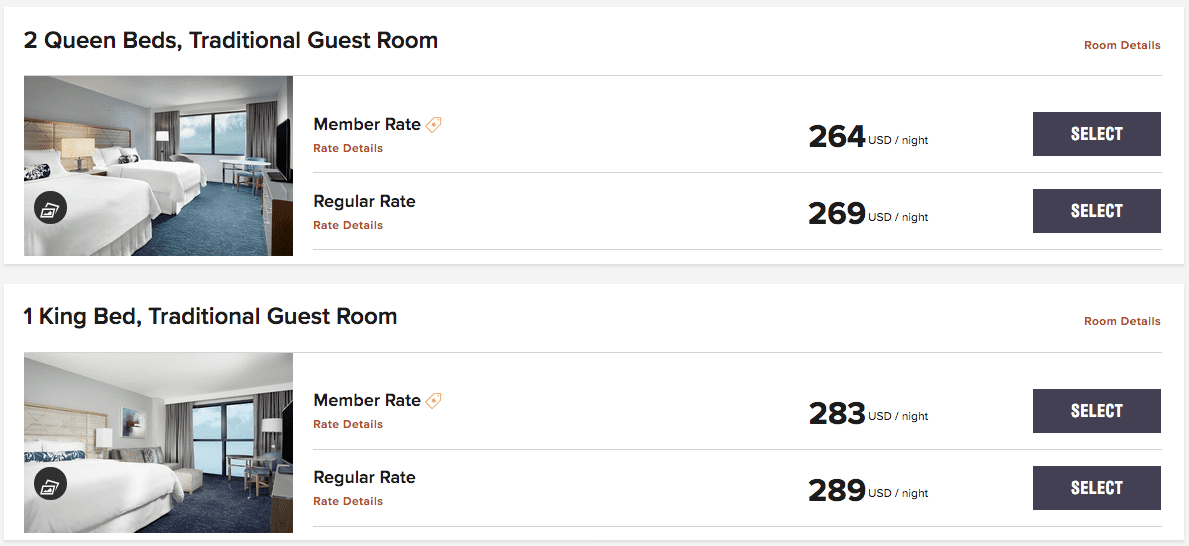Click the 2 Queen Beds room photo
This screenshot has width=1189, height=546.
point(158,166)
